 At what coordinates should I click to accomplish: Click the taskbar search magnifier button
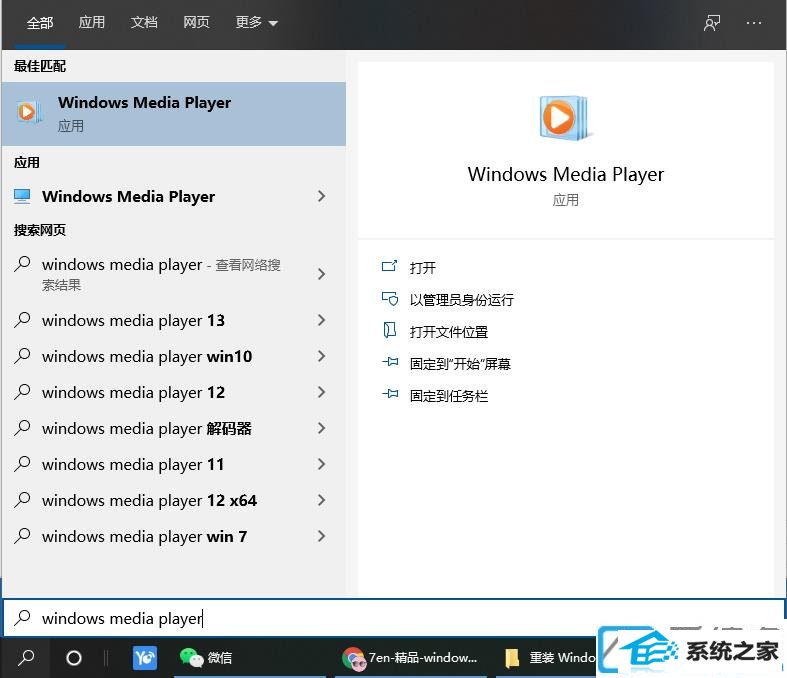click(x=26, y=657)
